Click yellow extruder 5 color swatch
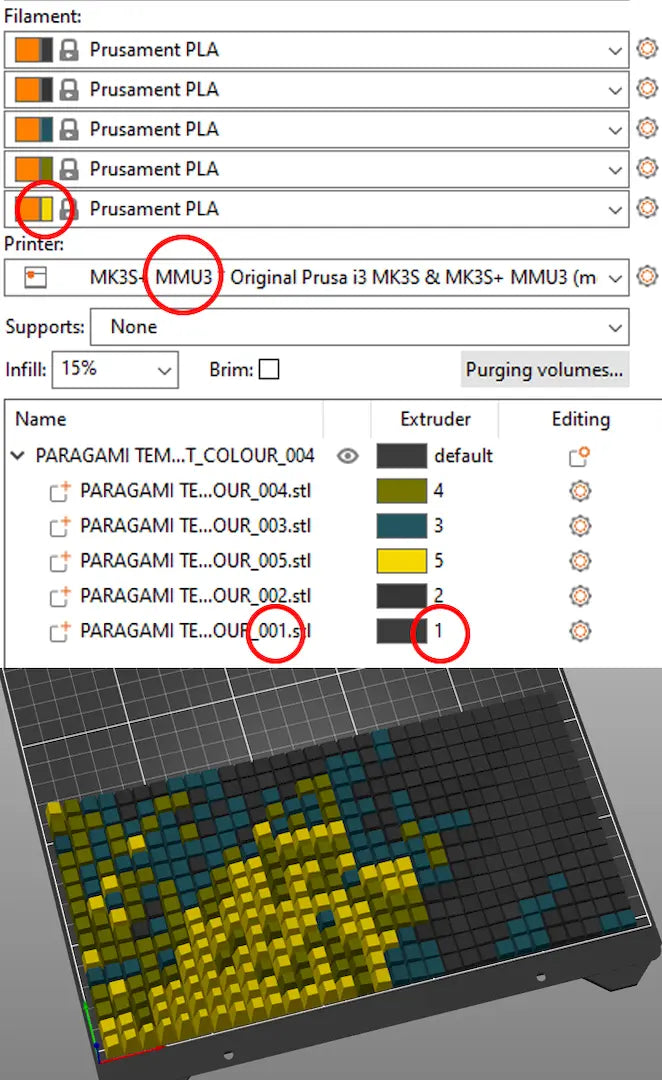Screen dimensions: 662x1080 point(402,561)
